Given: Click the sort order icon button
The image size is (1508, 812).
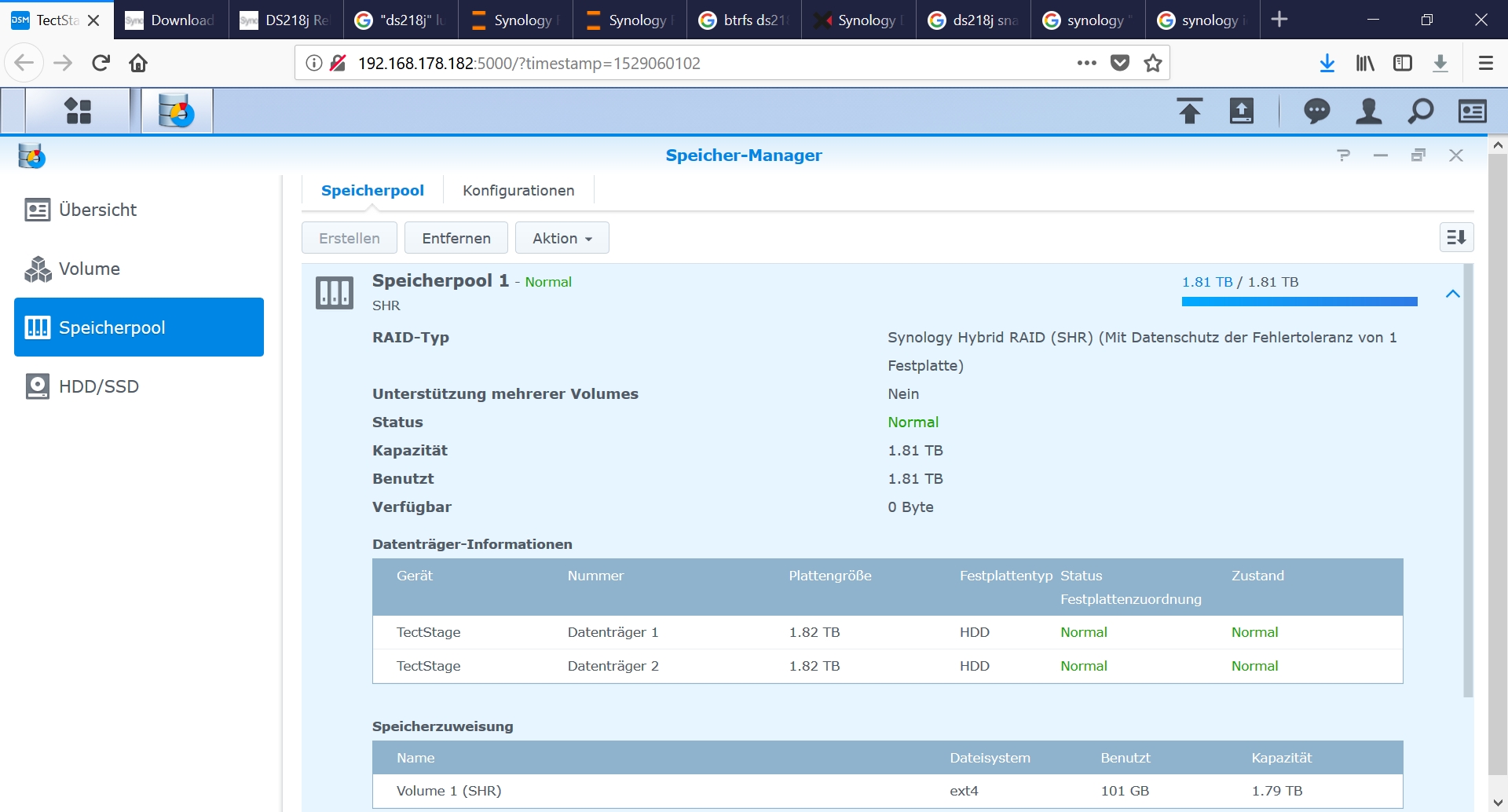Looking at the screenshot, I should click(x=1456, y=237).
